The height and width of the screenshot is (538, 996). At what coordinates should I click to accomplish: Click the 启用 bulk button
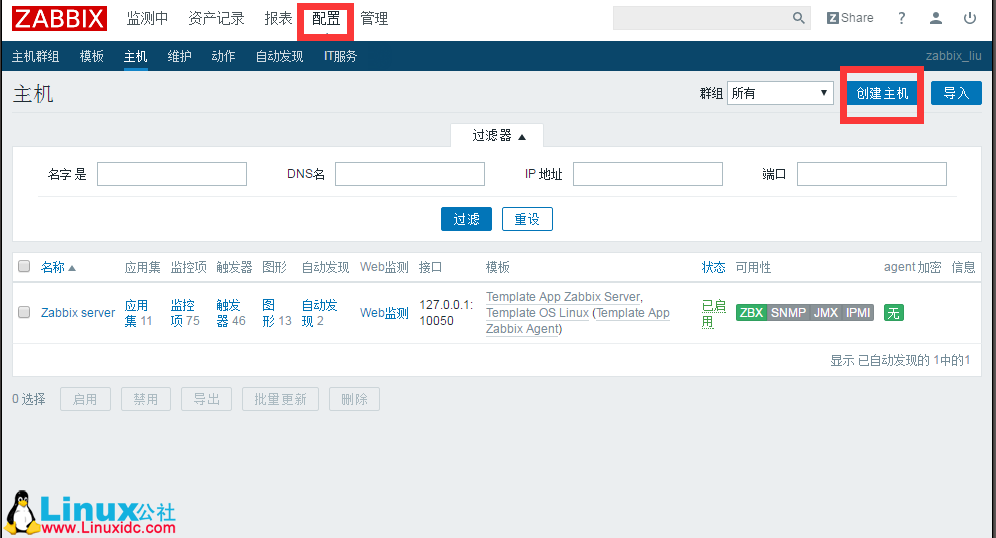coord(85,399)
